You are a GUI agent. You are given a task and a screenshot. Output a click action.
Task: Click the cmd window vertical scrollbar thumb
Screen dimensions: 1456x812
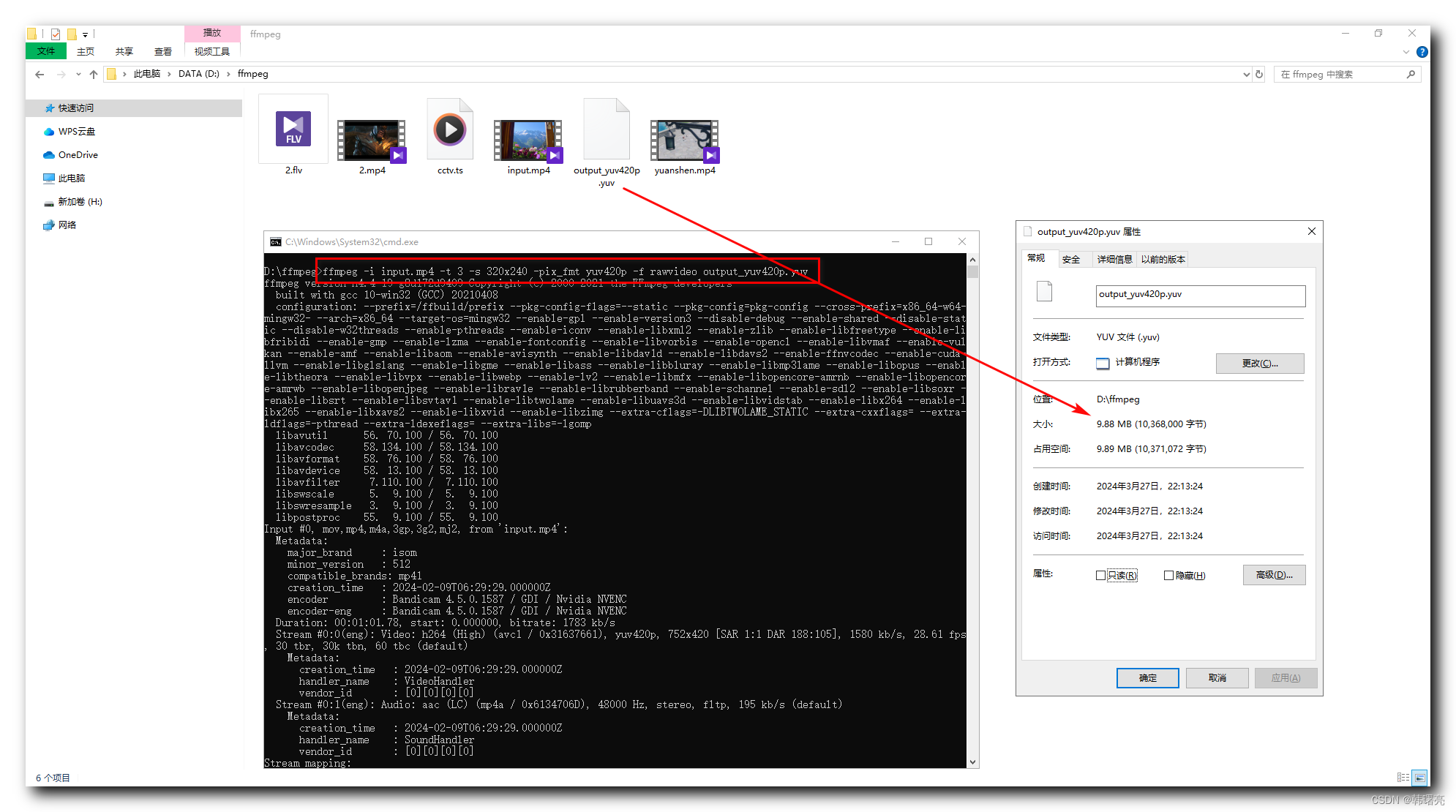point(972,272)
